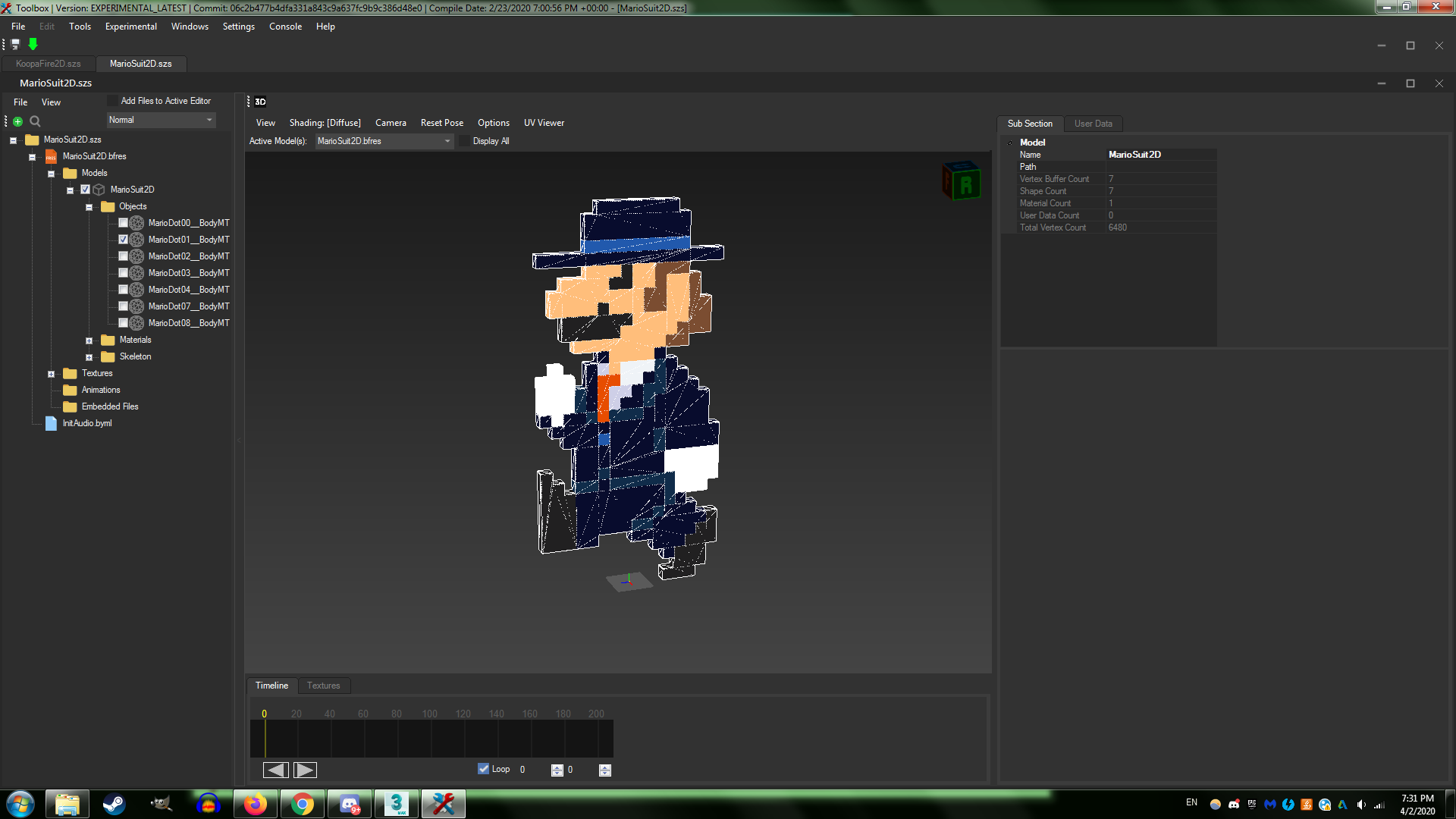
Task: Open the Experimental menu
Action: [x=131, y=27]
